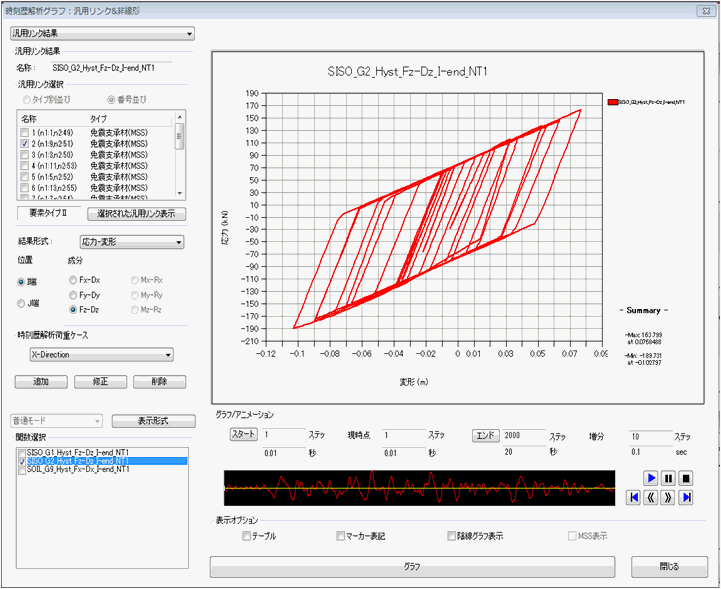This screenshot has width=721, height=589.
Task: Enable the 陰線グラフ表示 option
Action: [x=452, y=536]
